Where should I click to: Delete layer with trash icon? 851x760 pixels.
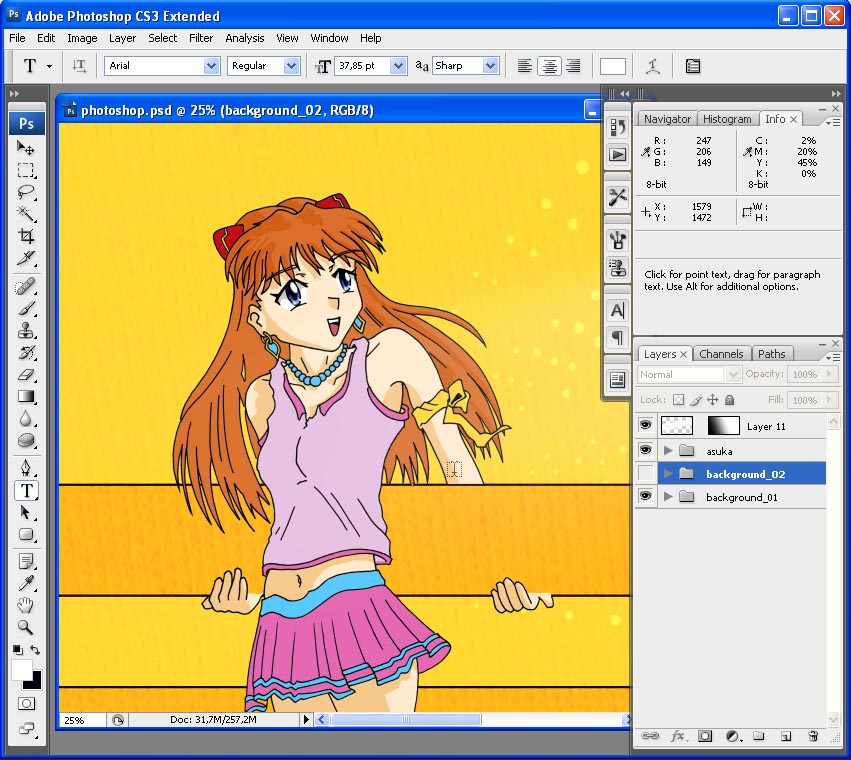coord(813,736)
